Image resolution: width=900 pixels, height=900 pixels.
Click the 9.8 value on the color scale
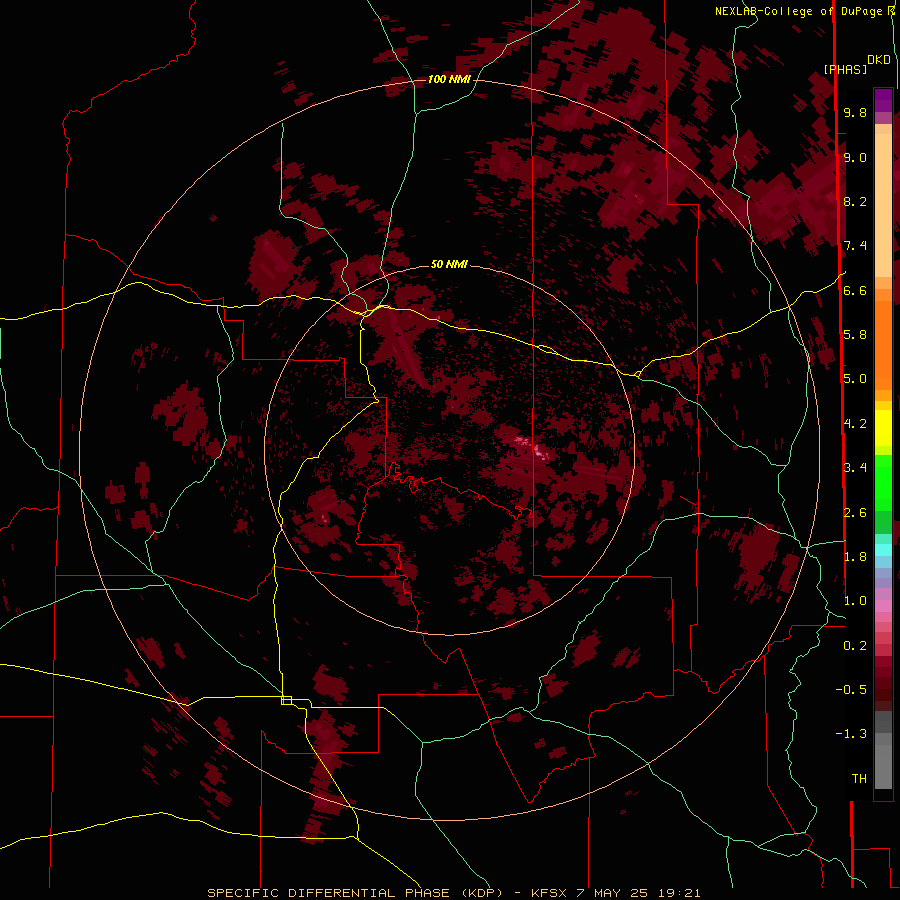pyautogui.click(x=855, y=112)
